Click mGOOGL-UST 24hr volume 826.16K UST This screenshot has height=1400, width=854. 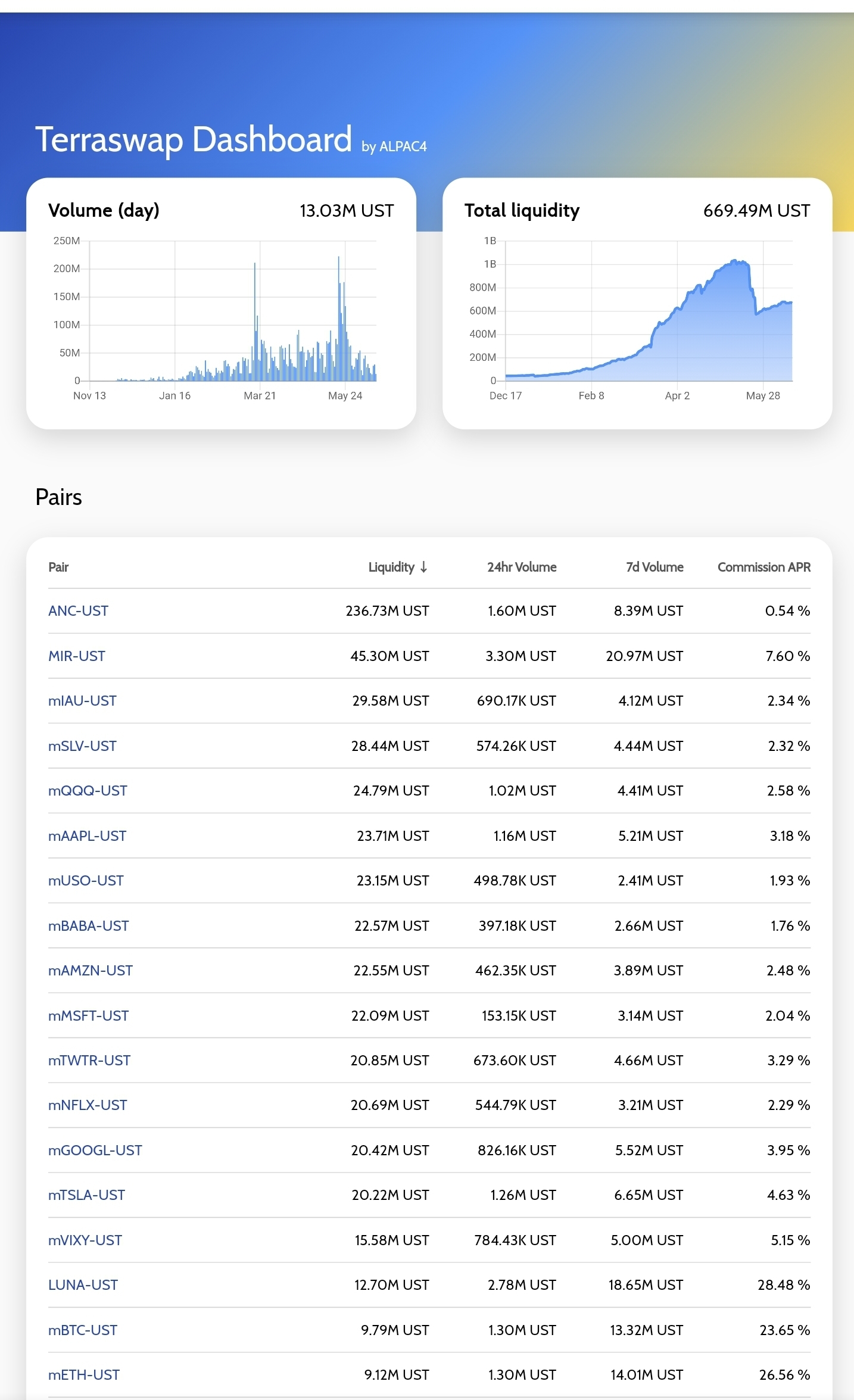[x=517, y=1150]
